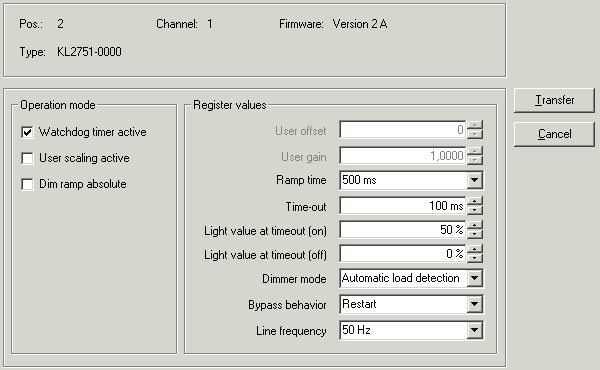Decrease Light value at timeout (on) spinner
The width and height of the screenshot is (600, 370).
pyautogui.click(x=475, y=234)
